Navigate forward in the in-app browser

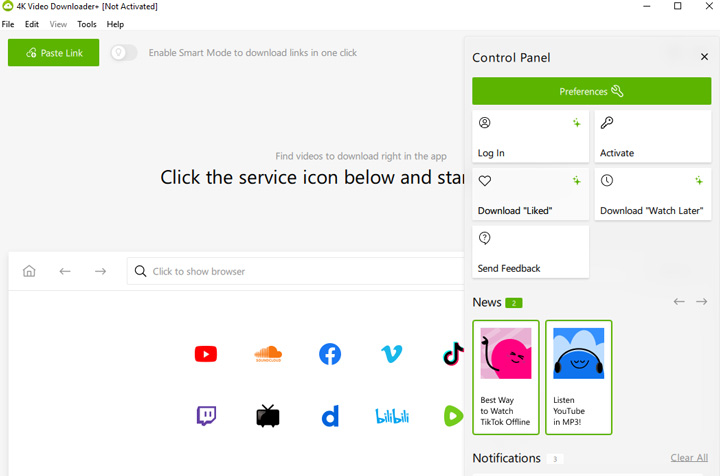tap(101, 271)
